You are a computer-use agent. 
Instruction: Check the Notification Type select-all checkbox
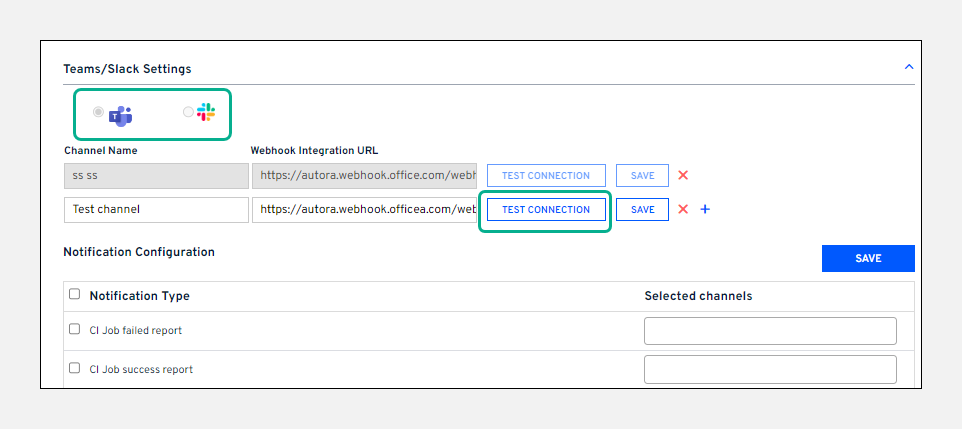coord(74,295)
